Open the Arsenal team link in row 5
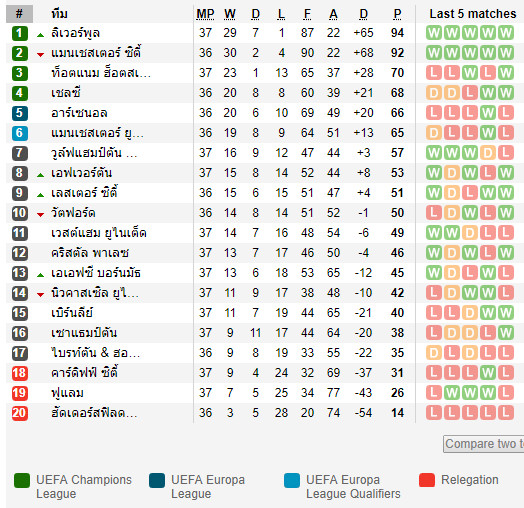 [79, 113]
